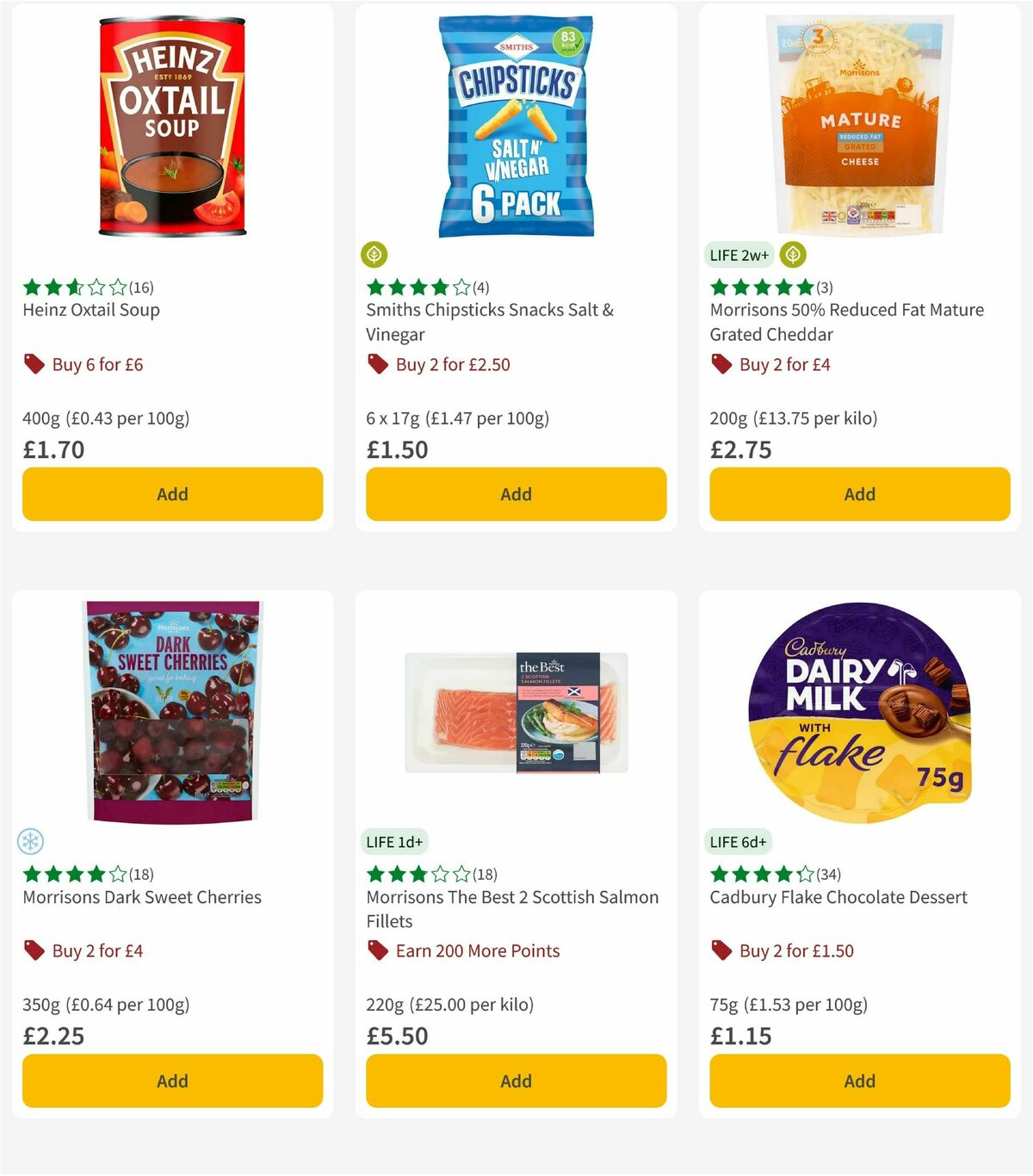1033x1176 pixels.
Task: Click the red offer tag icon on Heinz Oxtail Soup
Action: point(35,364)
